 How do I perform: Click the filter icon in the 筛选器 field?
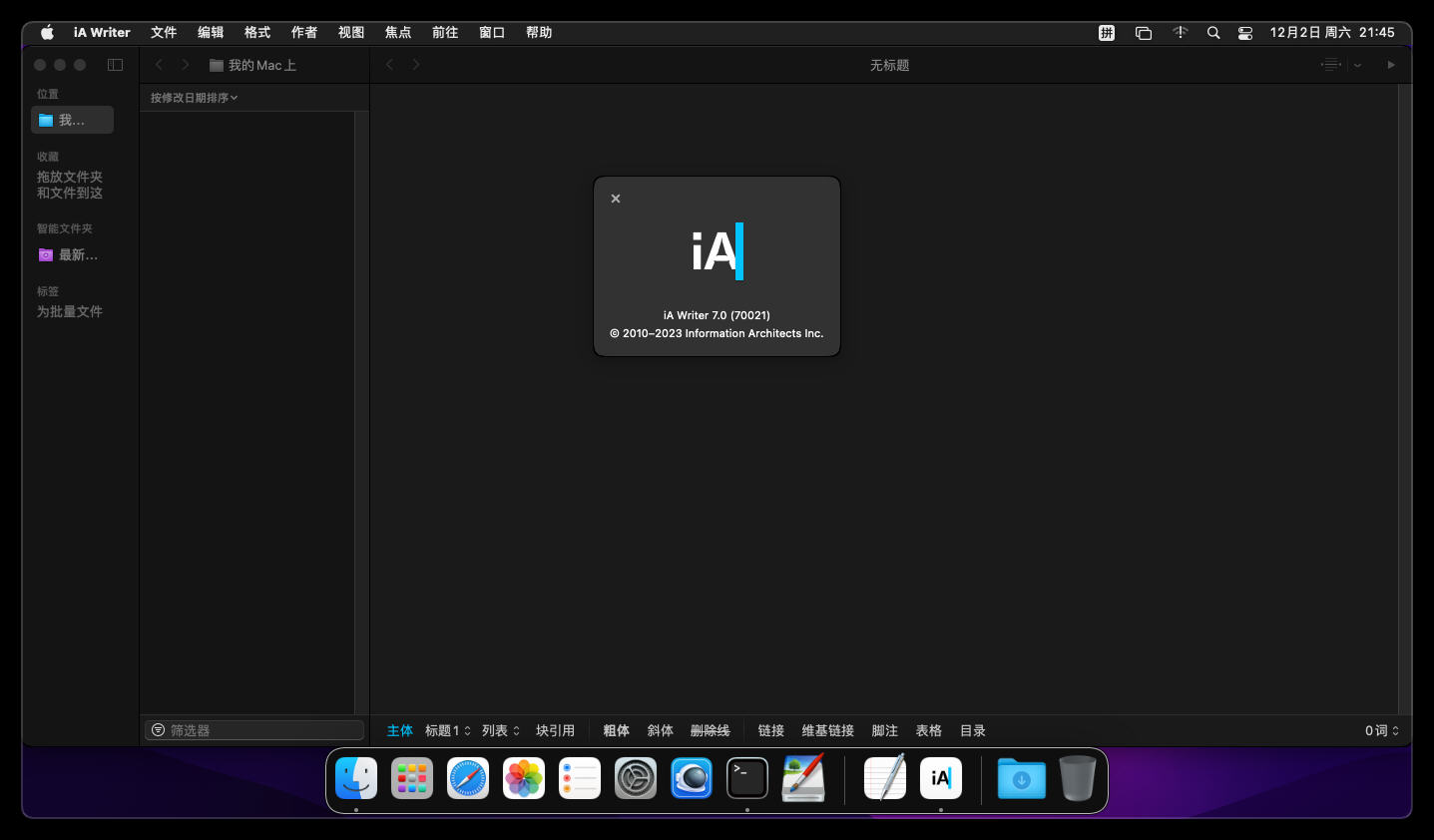click(158, 730)
